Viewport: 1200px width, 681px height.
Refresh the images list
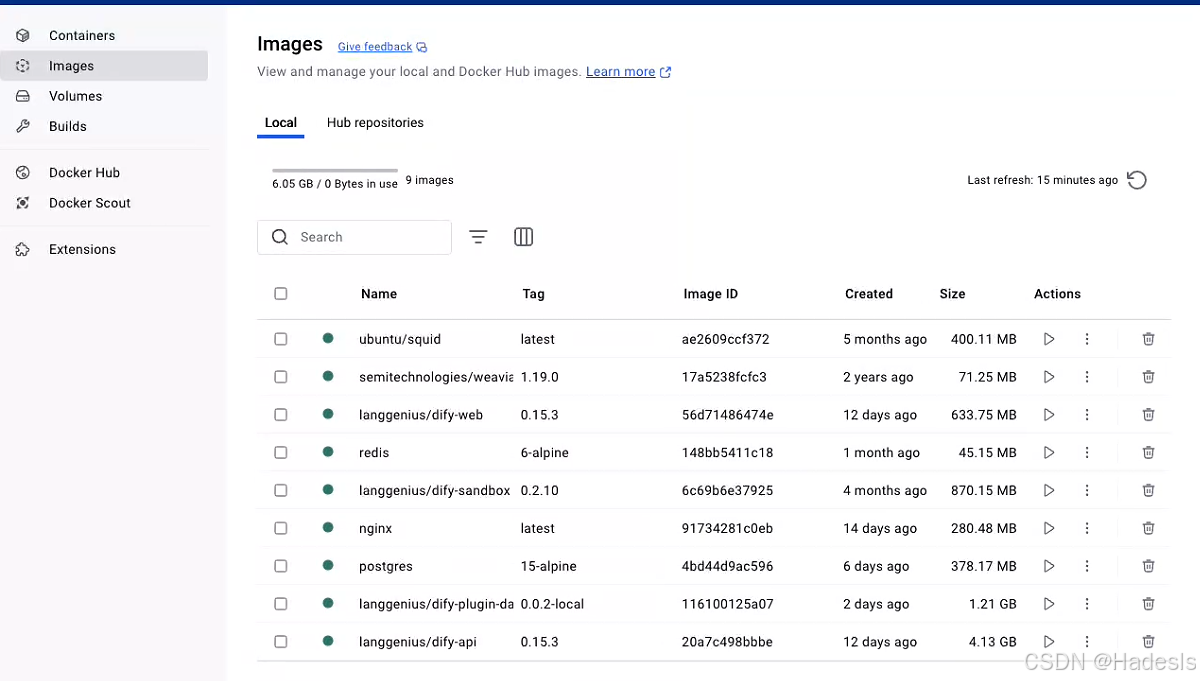pos(1137,180)
